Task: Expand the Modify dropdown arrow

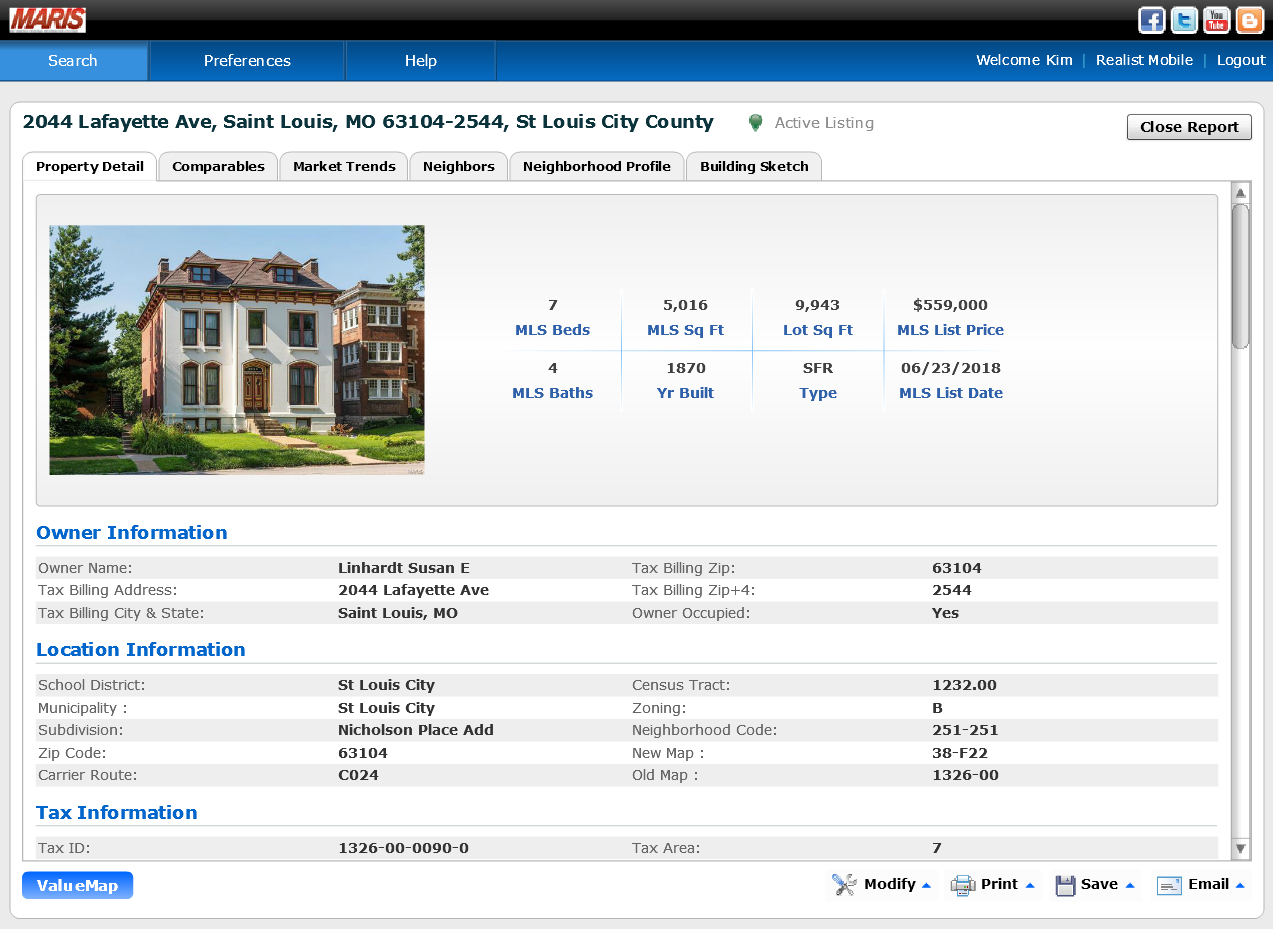Action: [926, 885]
